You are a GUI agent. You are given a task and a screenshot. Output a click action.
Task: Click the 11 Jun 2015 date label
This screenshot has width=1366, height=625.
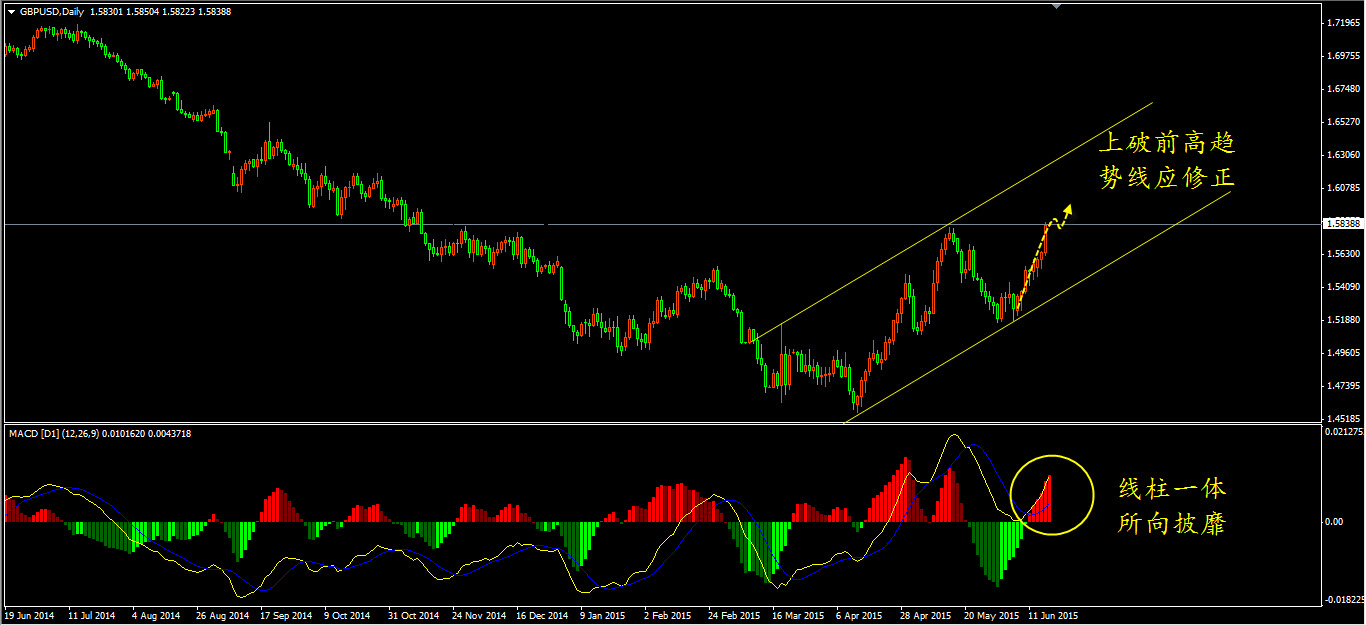pyautogui.click(x=1053, y=615)
